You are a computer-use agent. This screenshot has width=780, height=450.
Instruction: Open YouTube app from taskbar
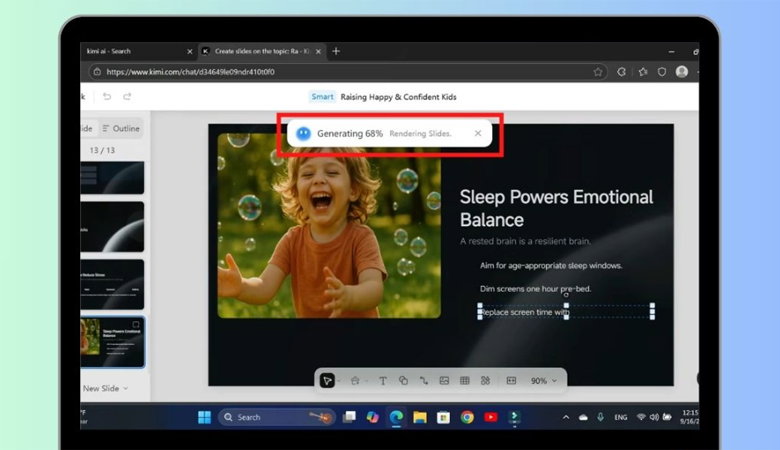[490, 417]
